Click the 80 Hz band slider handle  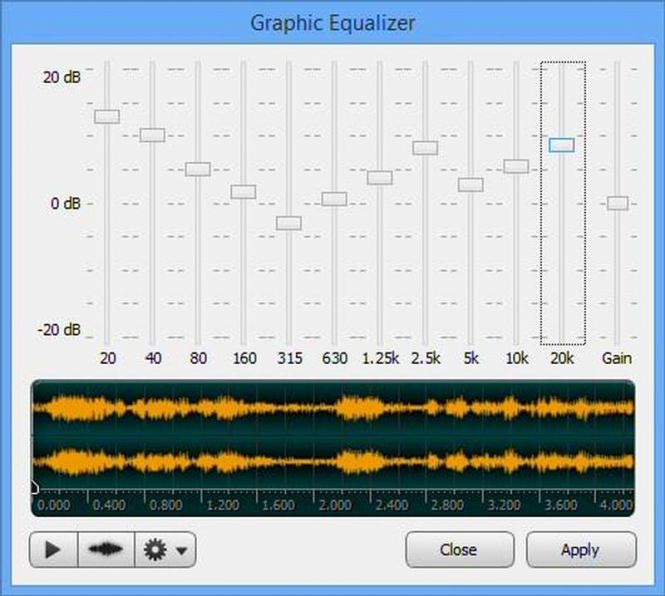pos(198,169)
